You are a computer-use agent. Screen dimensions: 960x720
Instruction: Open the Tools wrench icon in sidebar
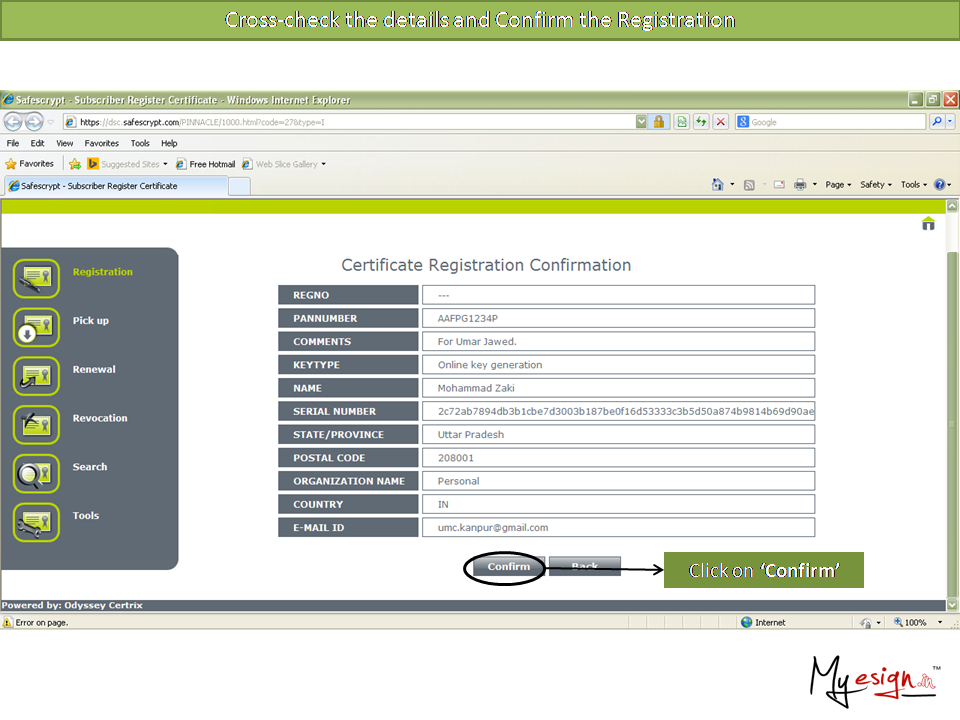[37, 521]
